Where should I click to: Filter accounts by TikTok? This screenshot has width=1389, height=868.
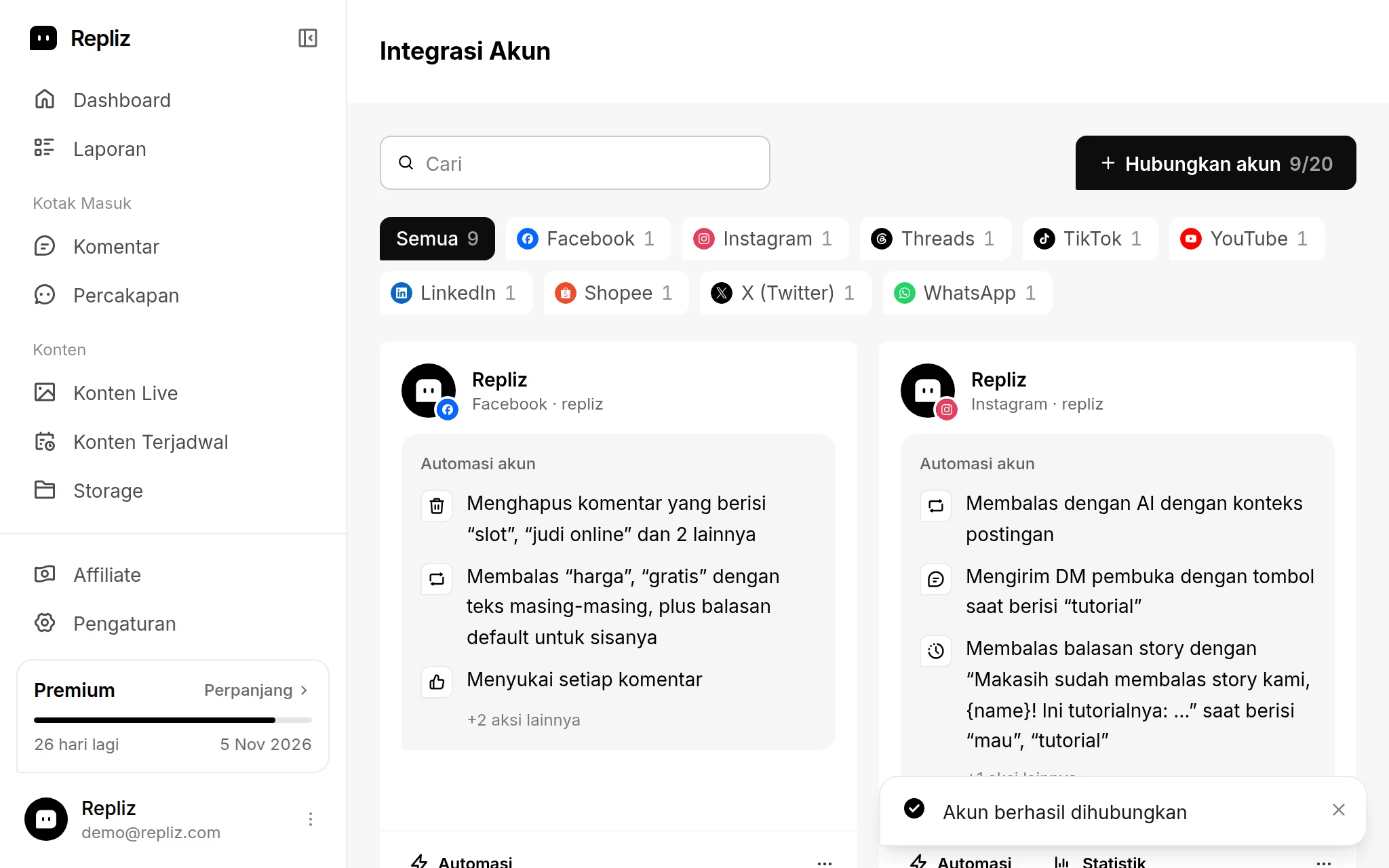click(x=1090, y=239)
